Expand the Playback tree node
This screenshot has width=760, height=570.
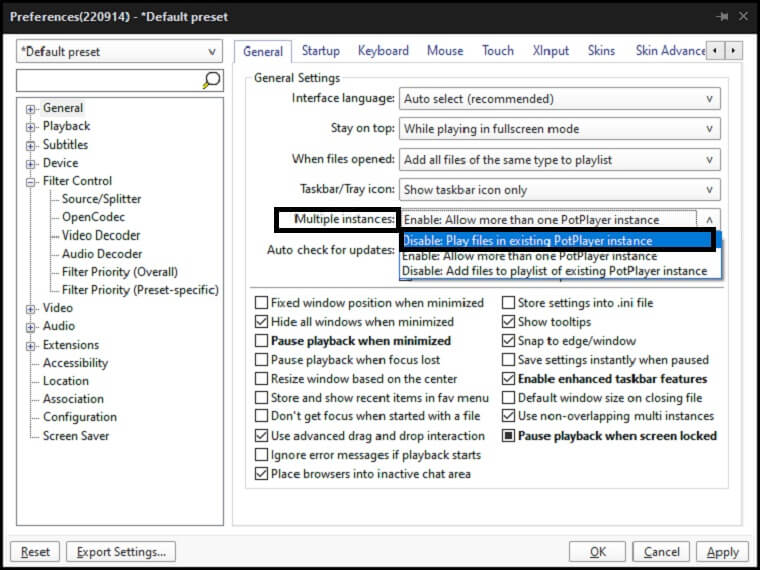click(30, 127)
